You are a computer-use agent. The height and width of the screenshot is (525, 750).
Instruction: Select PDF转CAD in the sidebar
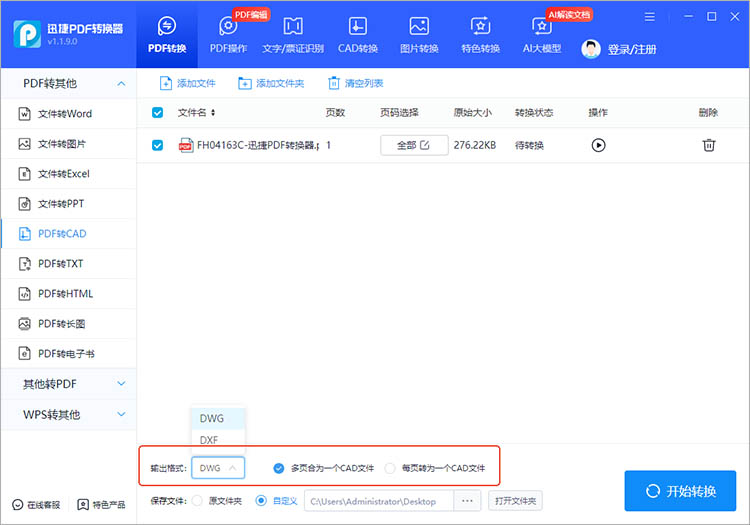[x=68, y=234]
